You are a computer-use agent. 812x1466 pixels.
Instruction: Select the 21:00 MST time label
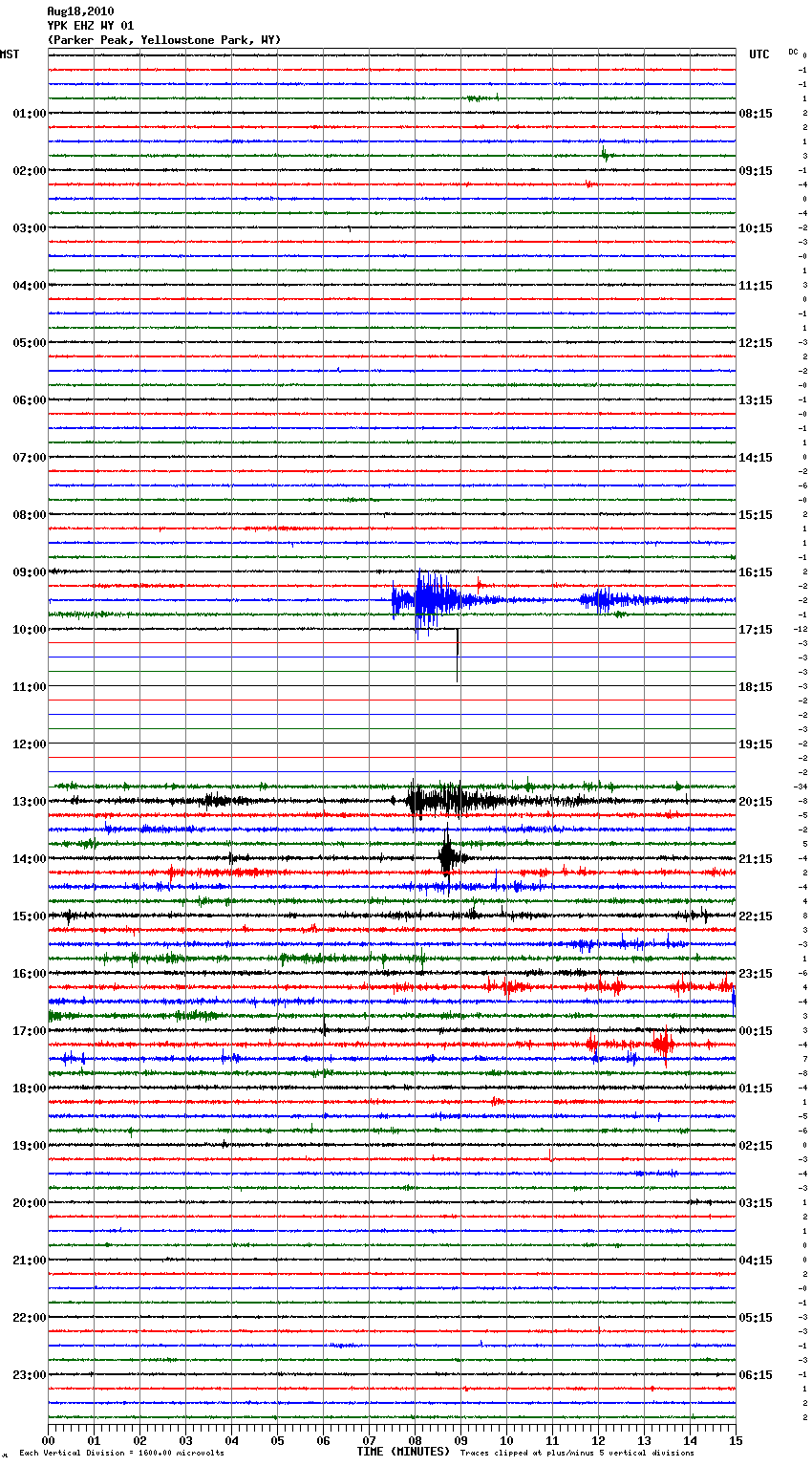(30, 1261)
